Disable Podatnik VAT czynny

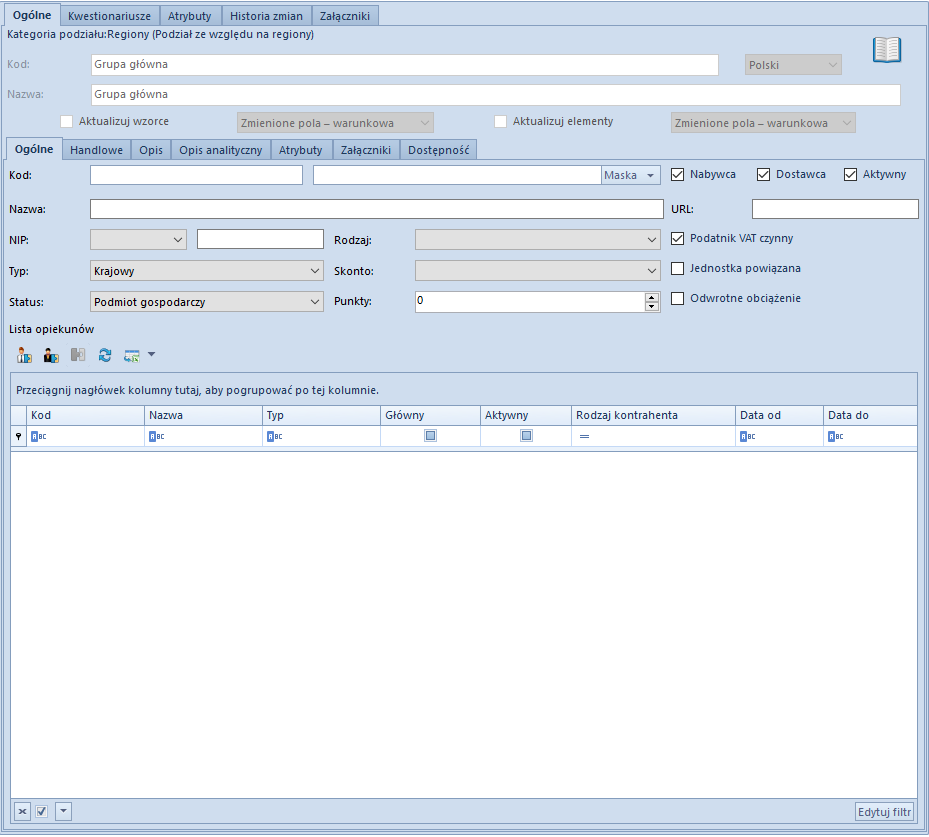[677, 239]
